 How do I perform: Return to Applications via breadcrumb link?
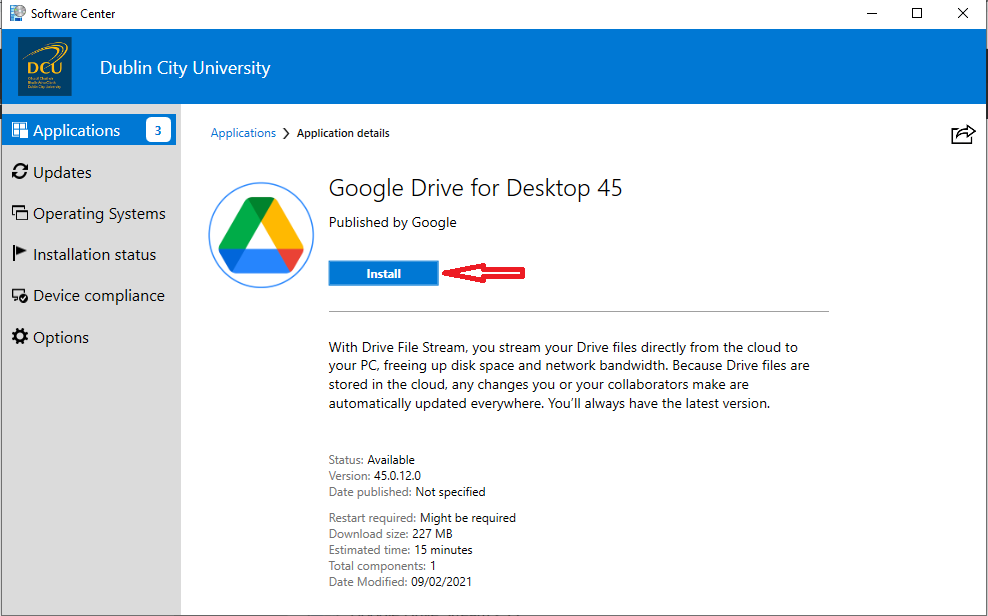point(243,133)
